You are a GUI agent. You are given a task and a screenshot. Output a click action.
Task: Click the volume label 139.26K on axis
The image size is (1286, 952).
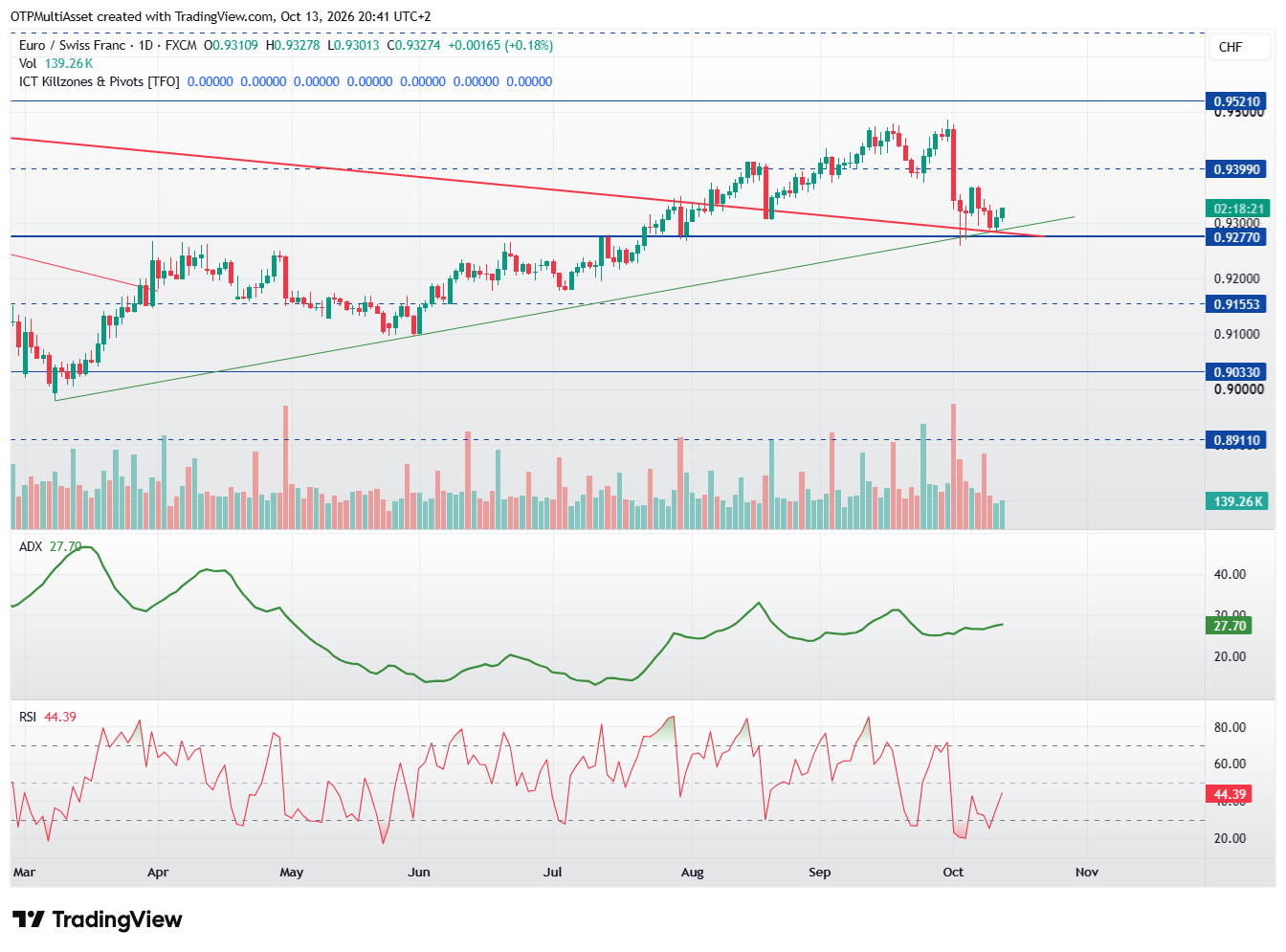tap(1237, 501)
